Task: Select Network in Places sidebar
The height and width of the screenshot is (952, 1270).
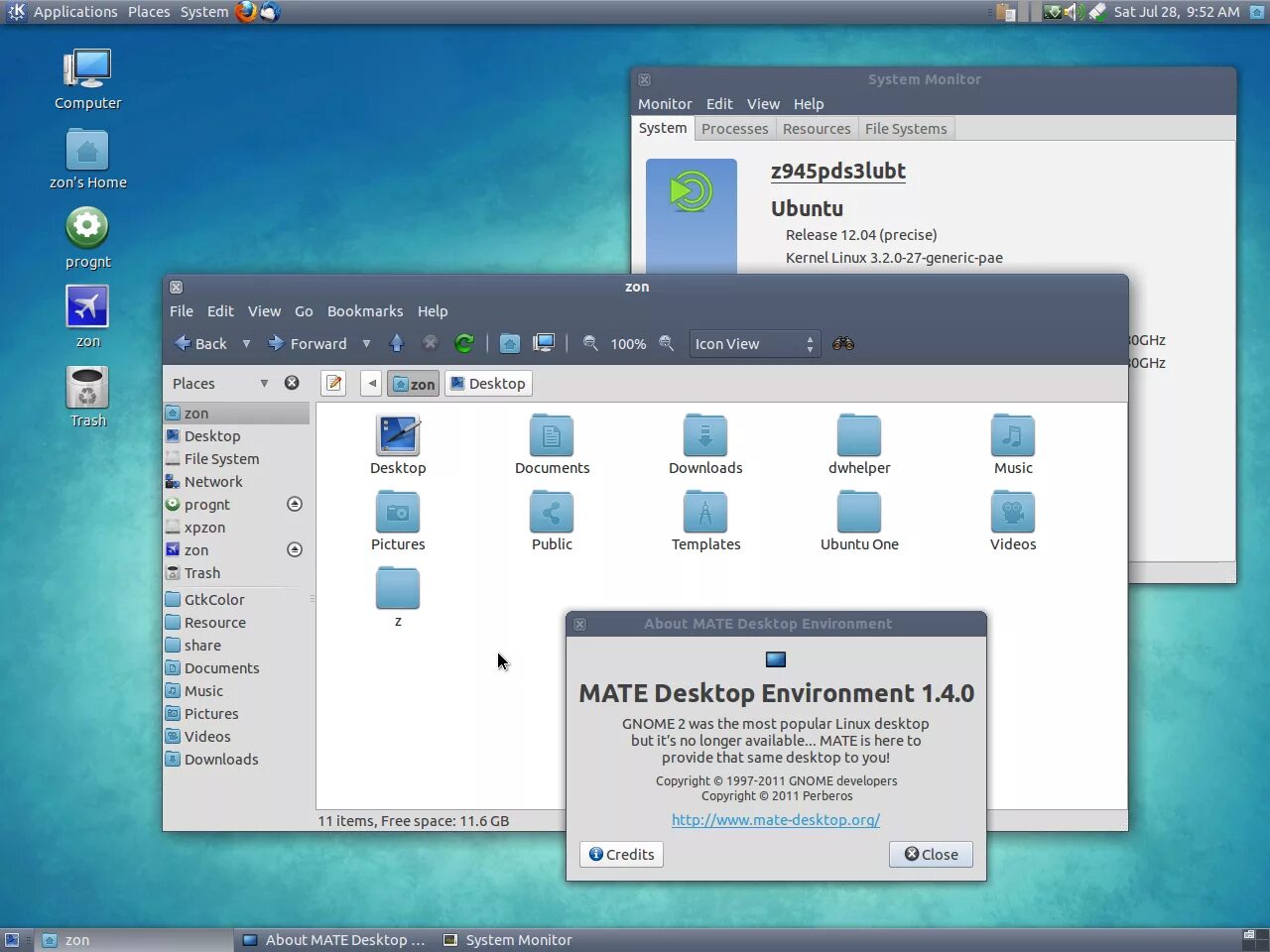Action: pyautogui.click(x=237, y=481)
